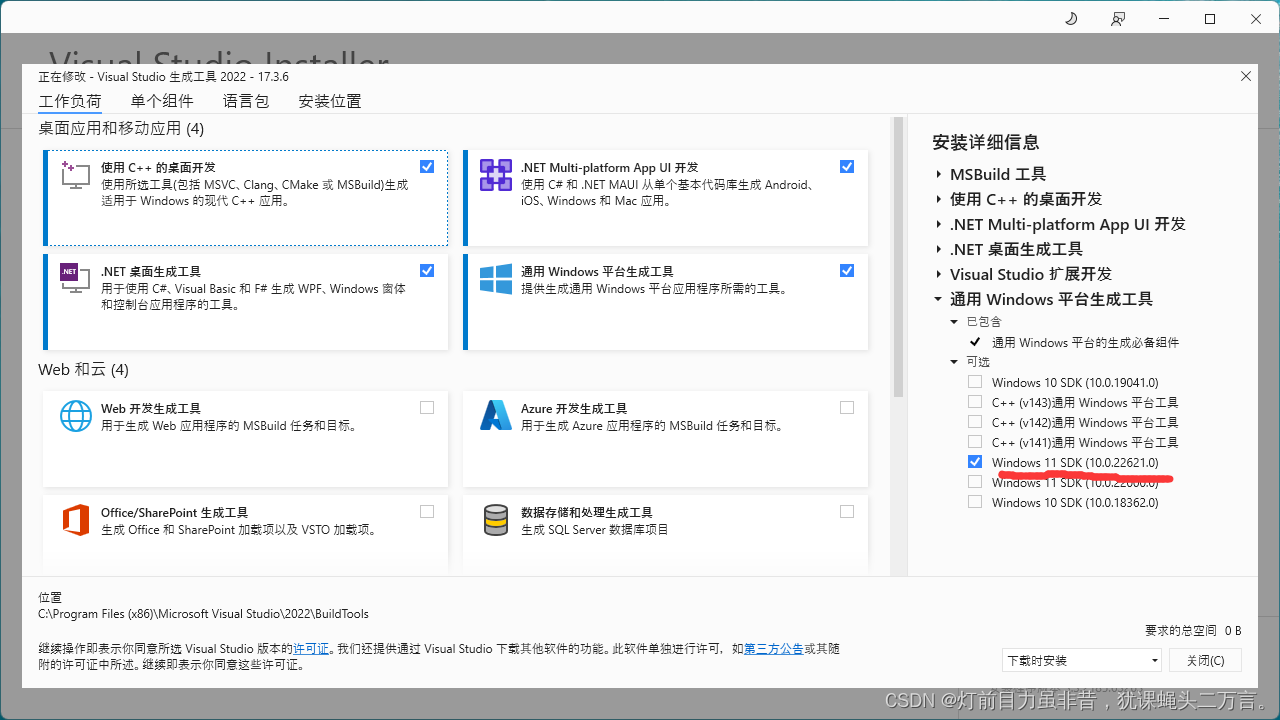
Task: Click the Azure build tools icon
Action: (496, 415)
